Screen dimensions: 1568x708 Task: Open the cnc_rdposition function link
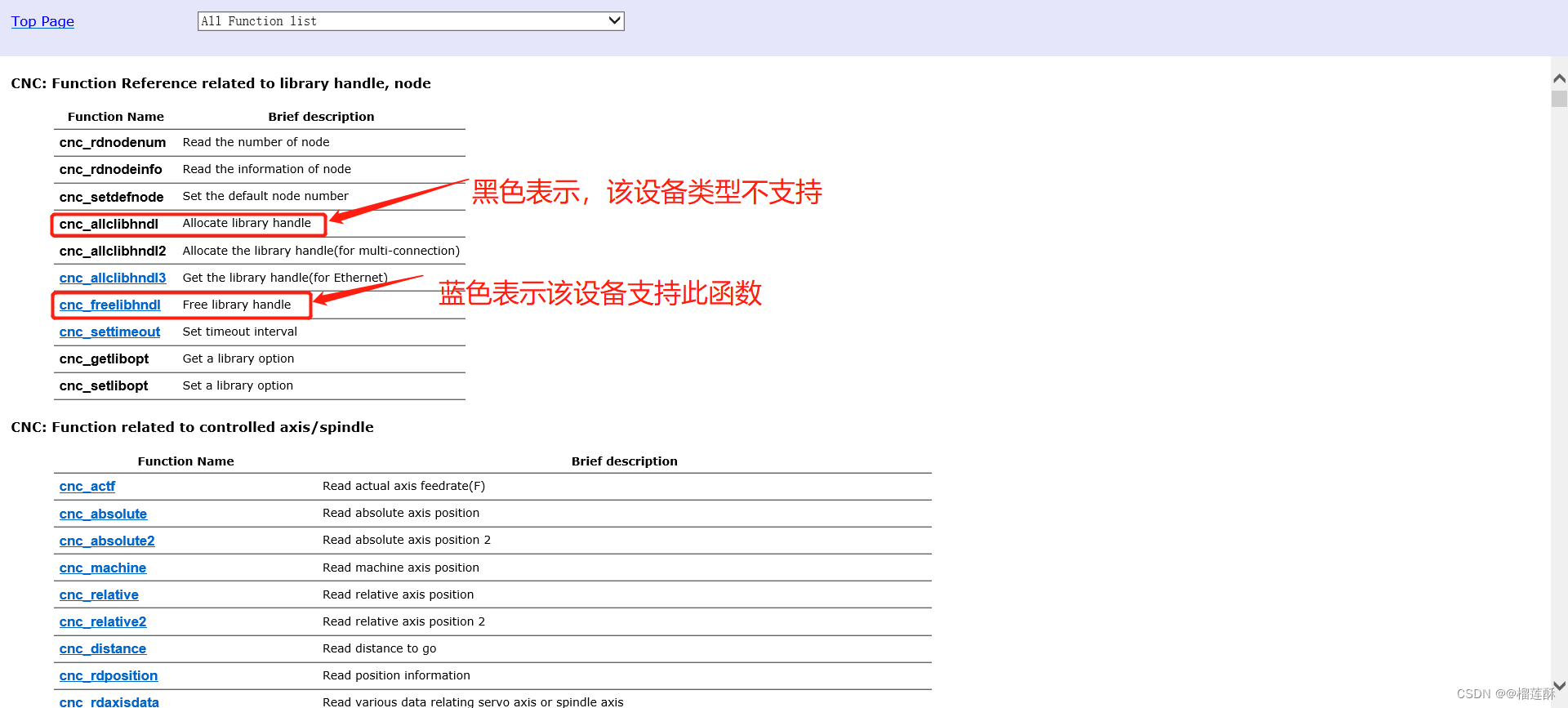(x=109, y=675)
